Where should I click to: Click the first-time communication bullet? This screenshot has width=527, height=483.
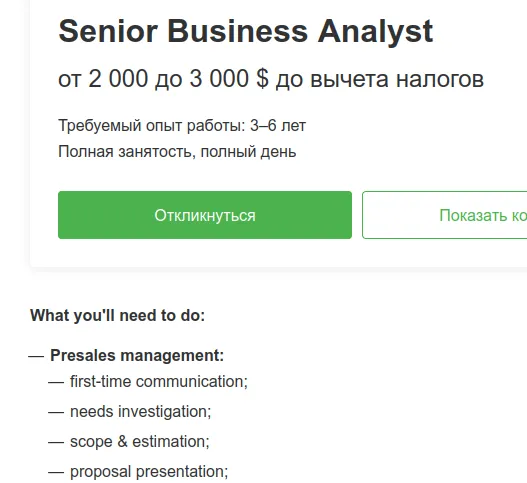tap(159, 381)
